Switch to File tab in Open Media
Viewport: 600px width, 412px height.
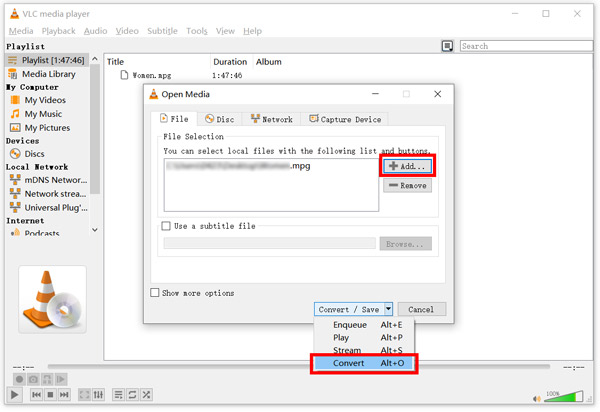tap(174, 119)
